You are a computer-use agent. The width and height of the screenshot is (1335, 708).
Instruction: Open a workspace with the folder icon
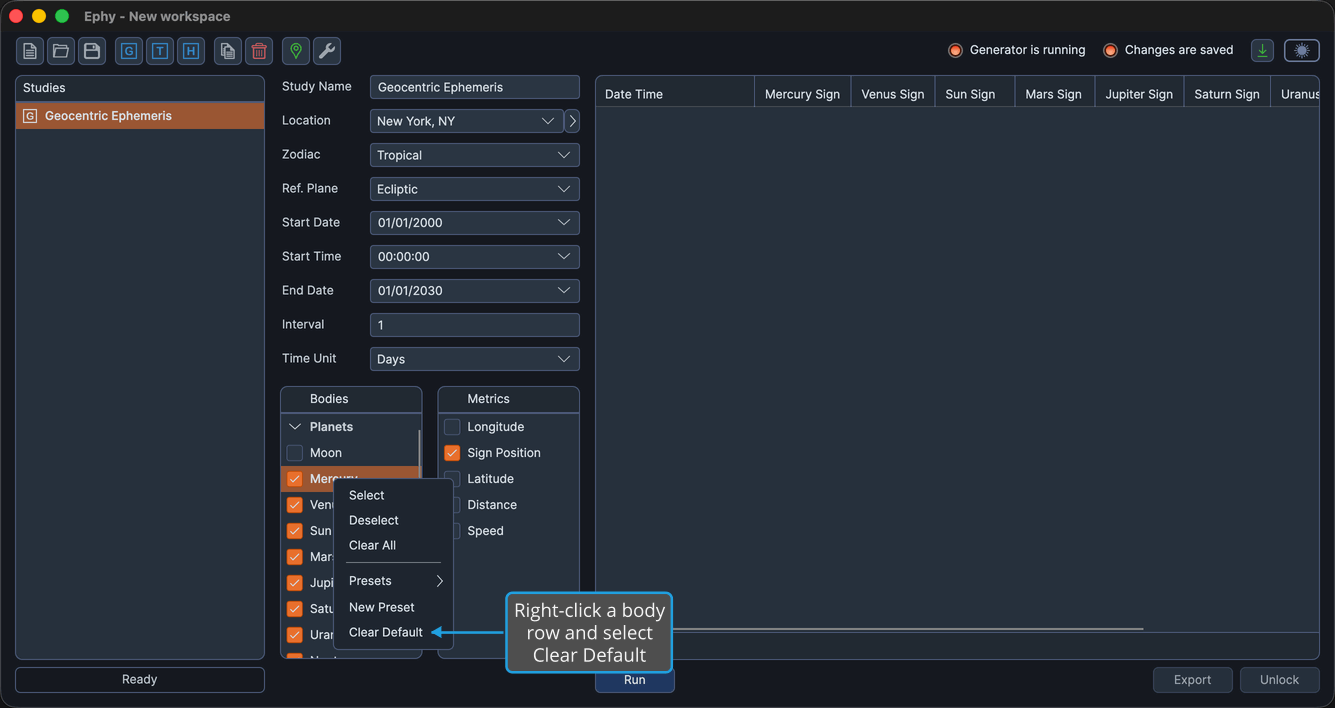click(x=61, y=51)
